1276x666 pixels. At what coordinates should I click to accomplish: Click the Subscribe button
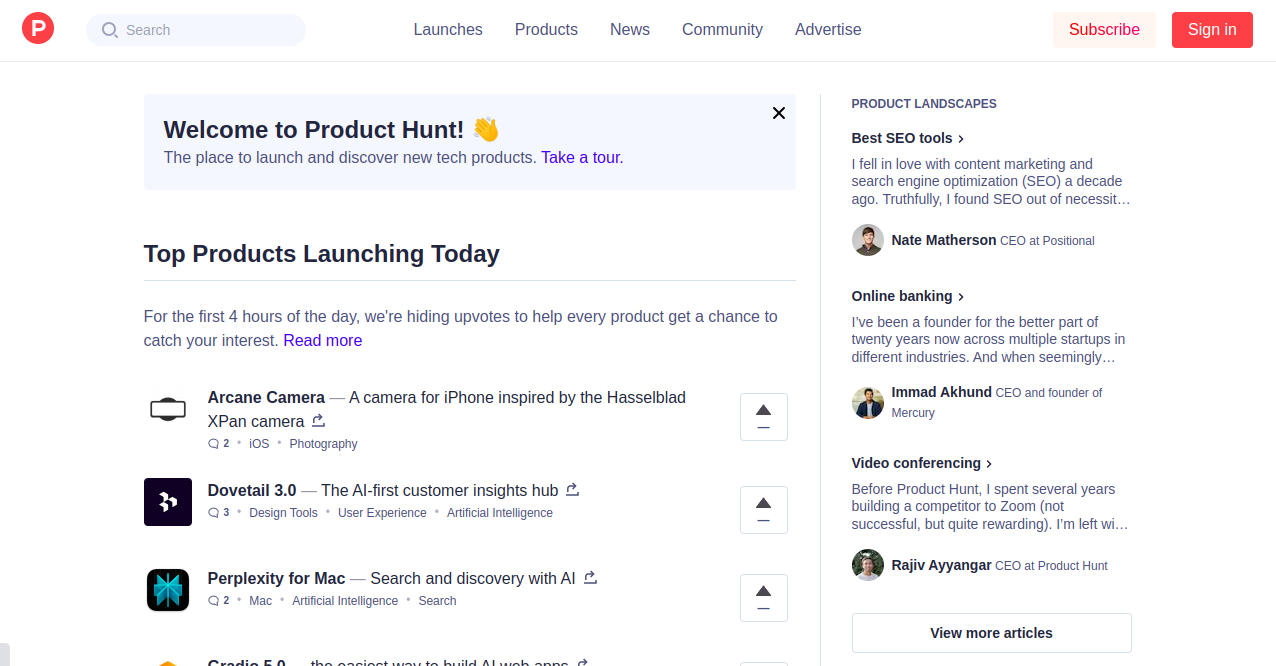coord(1104,30)
